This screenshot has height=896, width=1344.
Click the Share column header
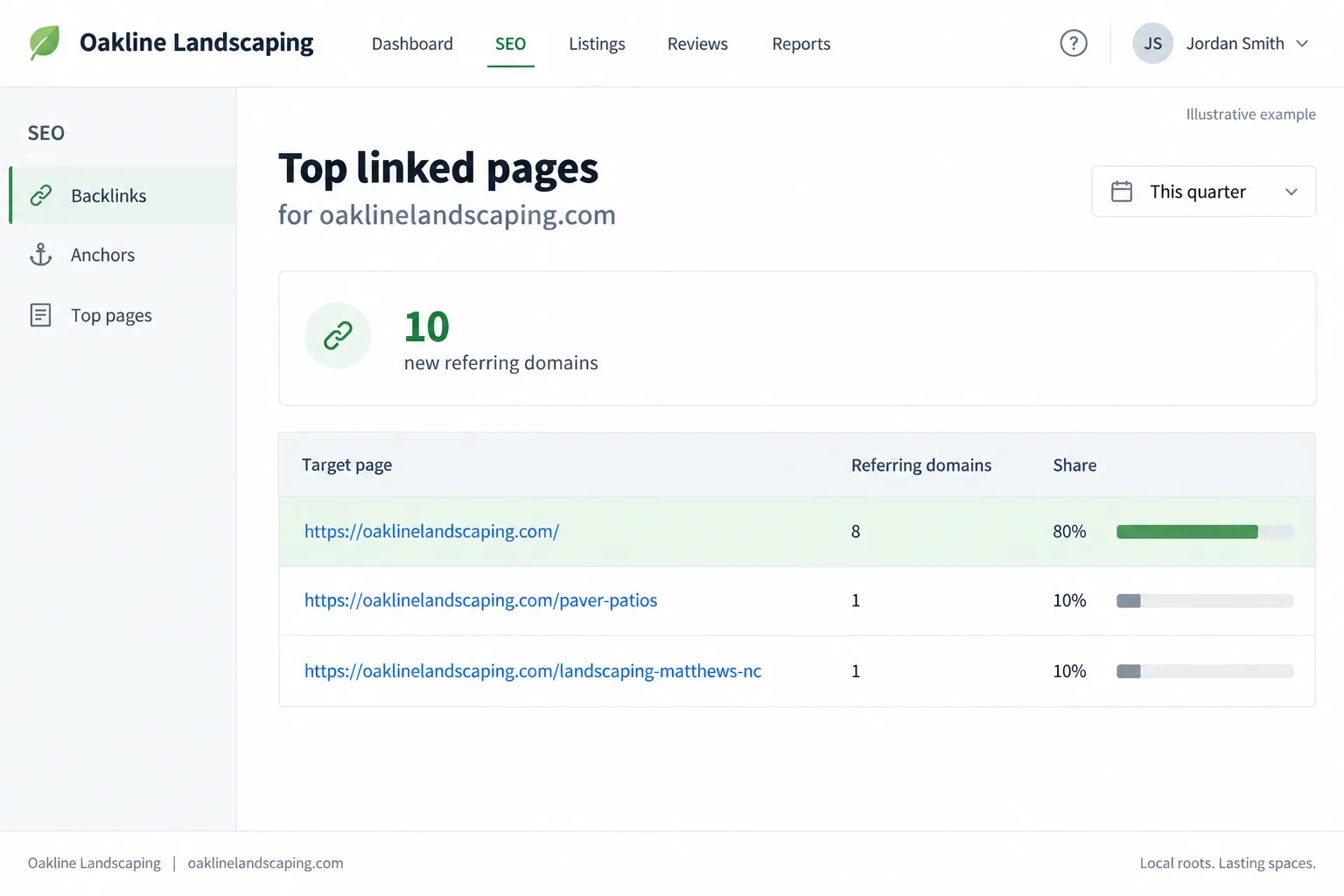(1074, 465)
